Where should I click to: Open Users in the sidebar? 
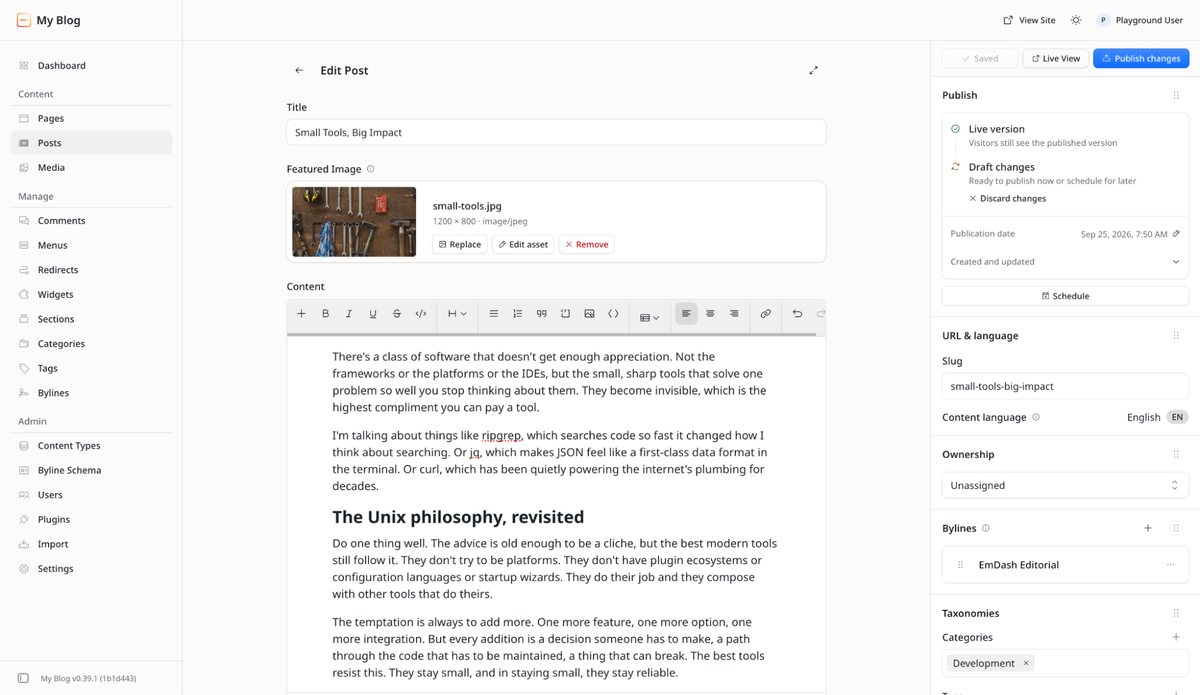click(91, 495)
